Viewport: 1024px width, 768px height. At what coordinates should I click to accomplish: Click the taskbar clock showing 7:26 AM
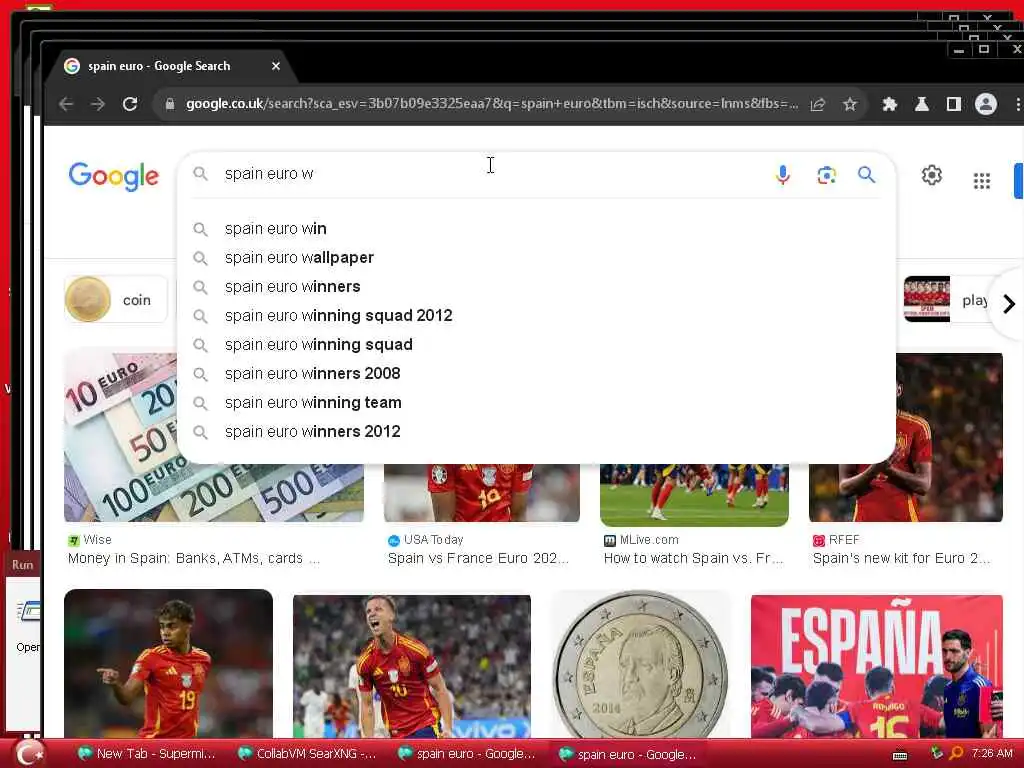(992, 754)
